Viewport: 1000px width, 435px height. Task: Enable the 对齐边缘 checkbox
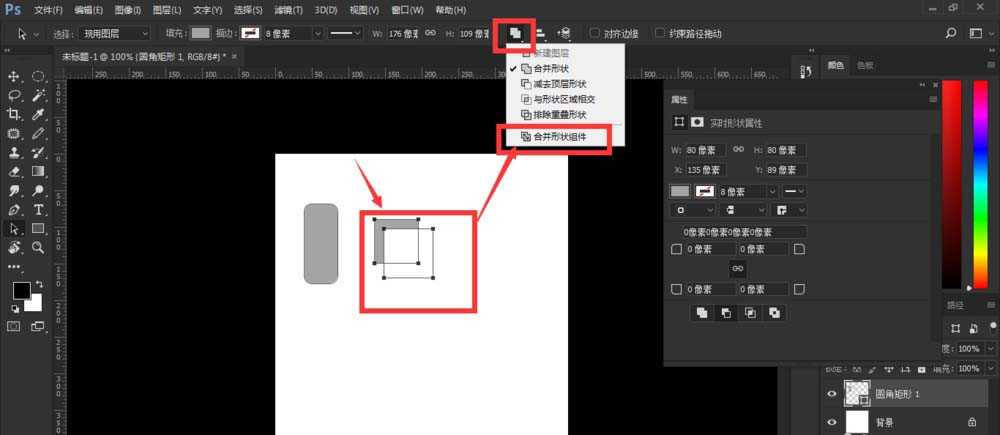pos(596,33)
